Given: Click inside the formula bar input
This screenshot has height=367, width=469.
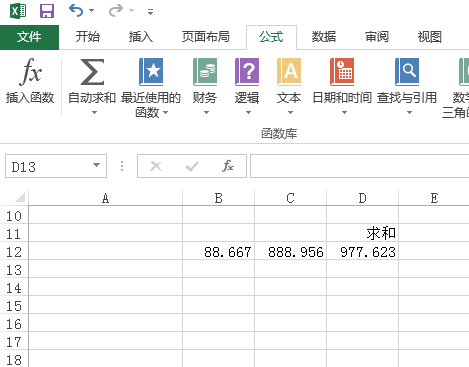Looking at the screenshot, I should click(x=360, y=166).
